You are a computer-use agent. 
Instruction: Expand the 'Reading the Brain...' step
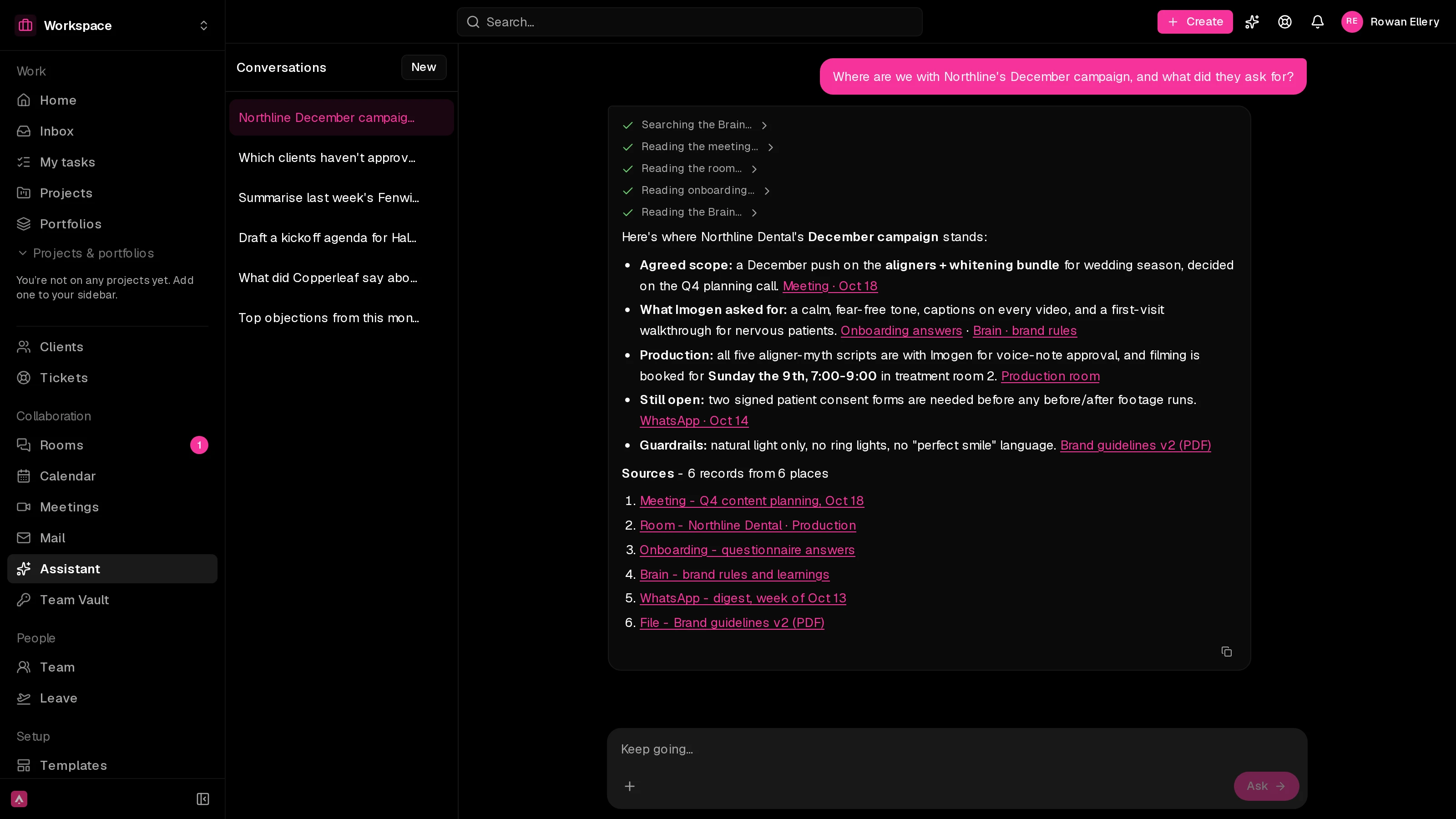click(690, 212)
